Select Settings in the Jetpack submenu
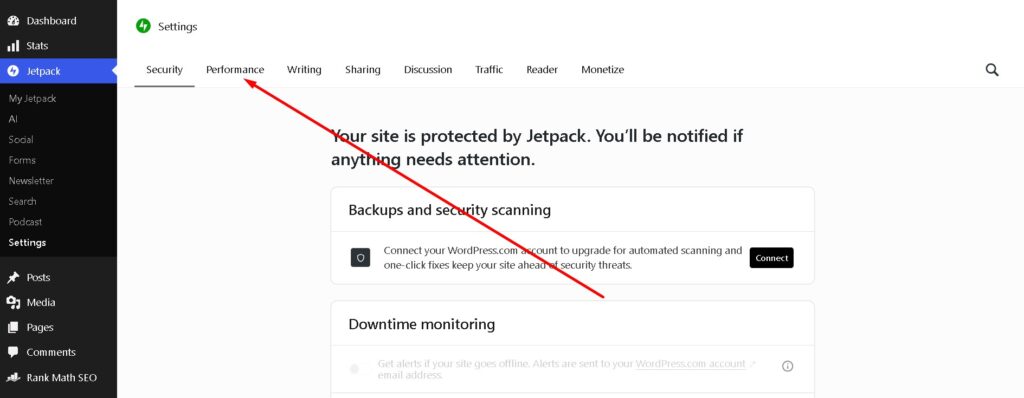 click(27, 242)
